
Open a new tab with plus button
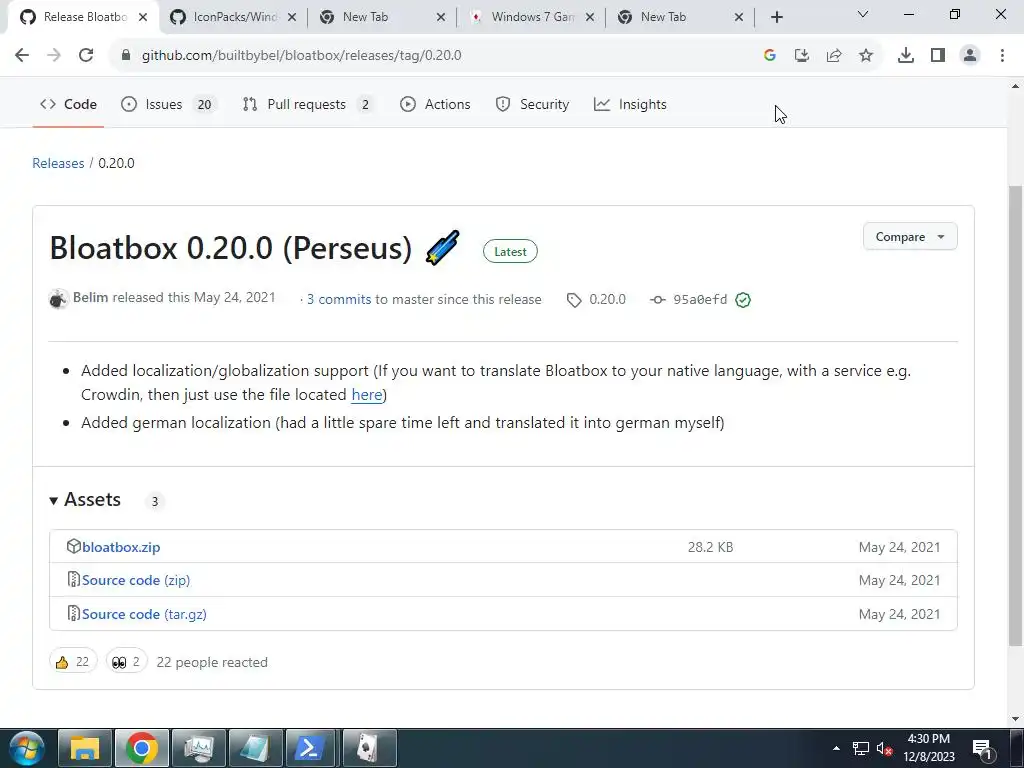pos(776,17)
